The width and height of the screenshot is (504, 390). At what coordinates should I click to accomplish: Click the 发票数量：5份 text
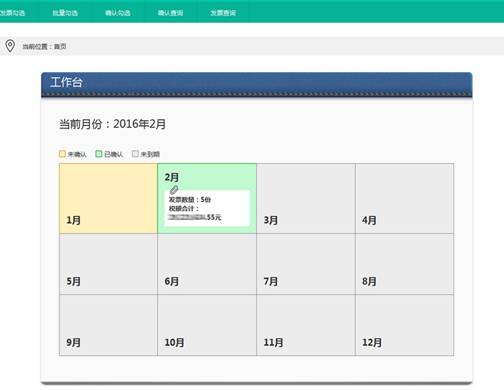(x=190, y=200)
